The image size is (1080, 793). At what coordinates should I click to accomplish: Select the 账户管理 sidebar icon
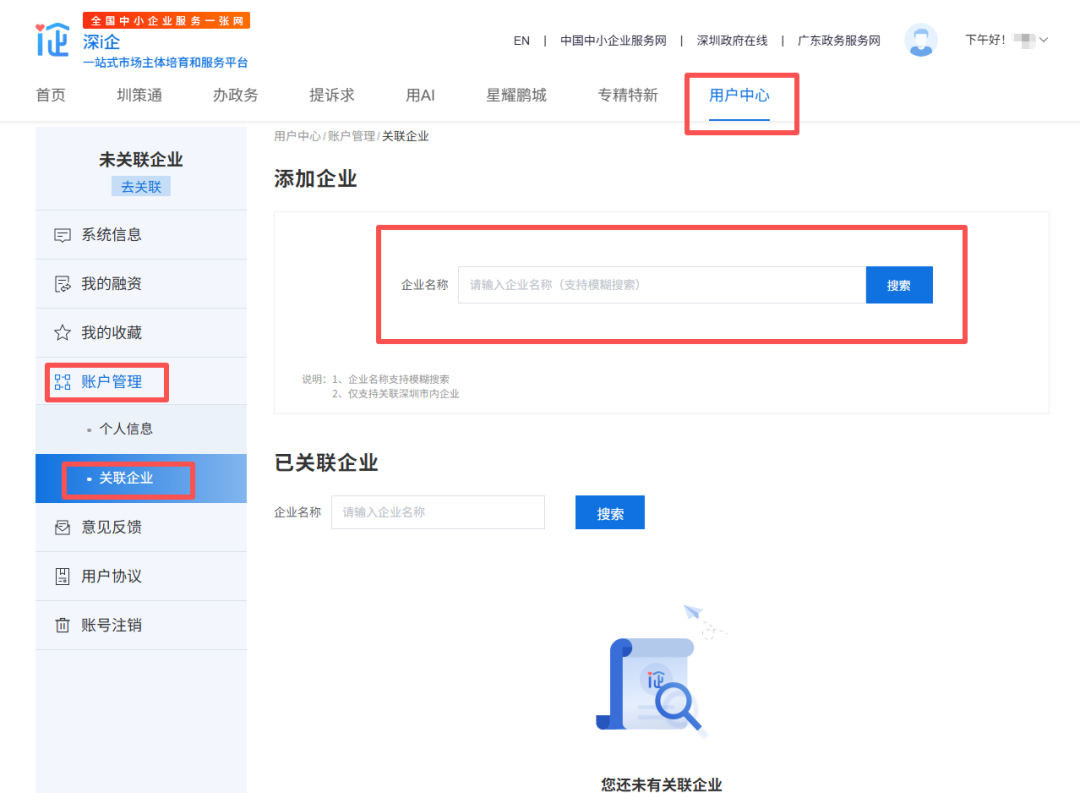[x=62, y=381]
